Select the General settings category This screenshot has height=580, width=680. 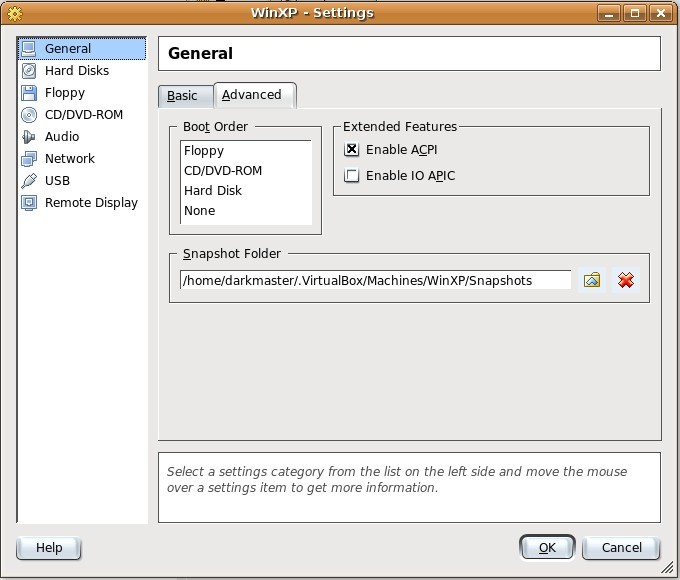(82, 49)
